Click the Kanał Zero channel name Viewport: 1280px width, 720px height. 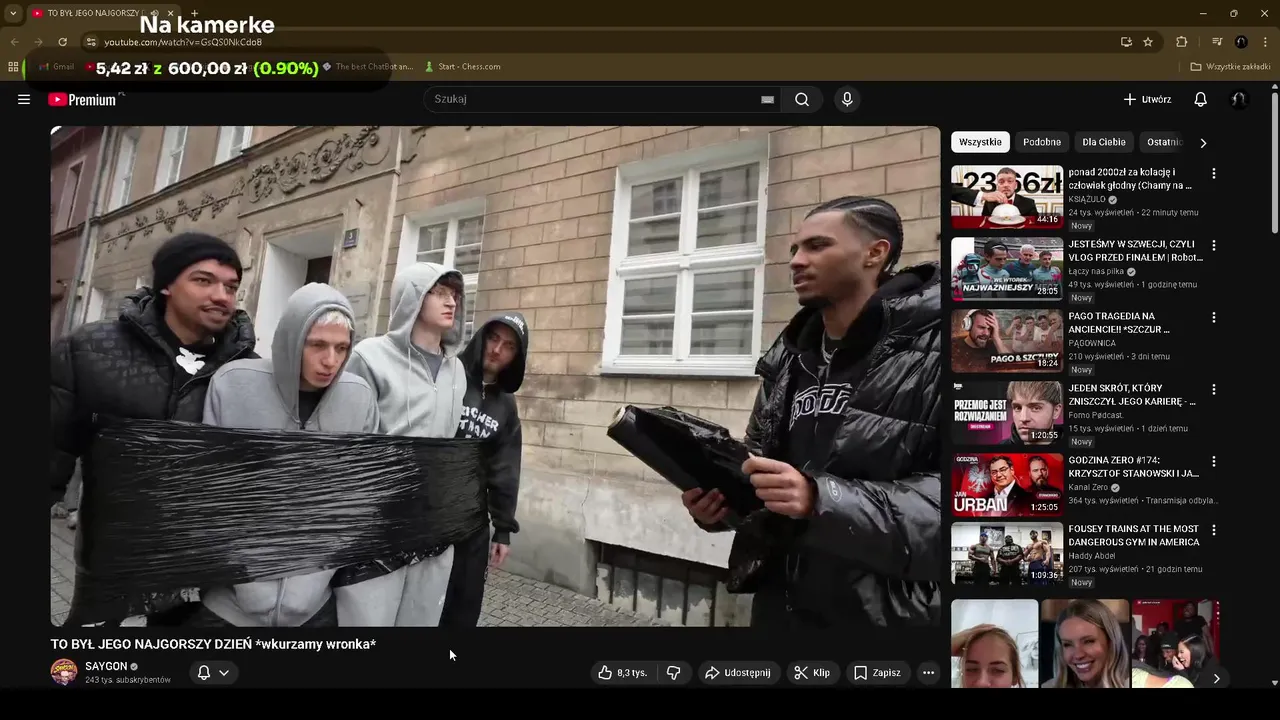[x=1088, y=487]
